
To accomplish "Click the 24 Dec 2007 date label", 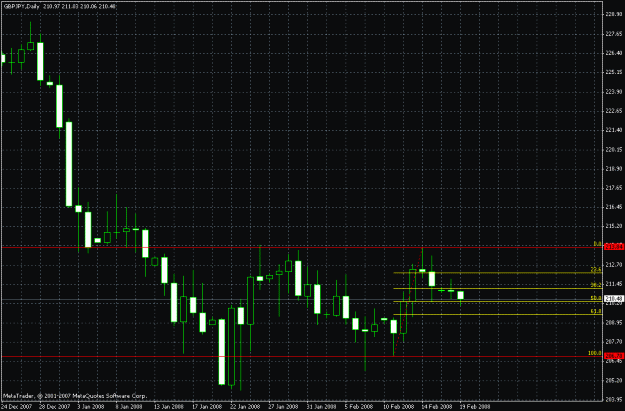I will 16,407.
